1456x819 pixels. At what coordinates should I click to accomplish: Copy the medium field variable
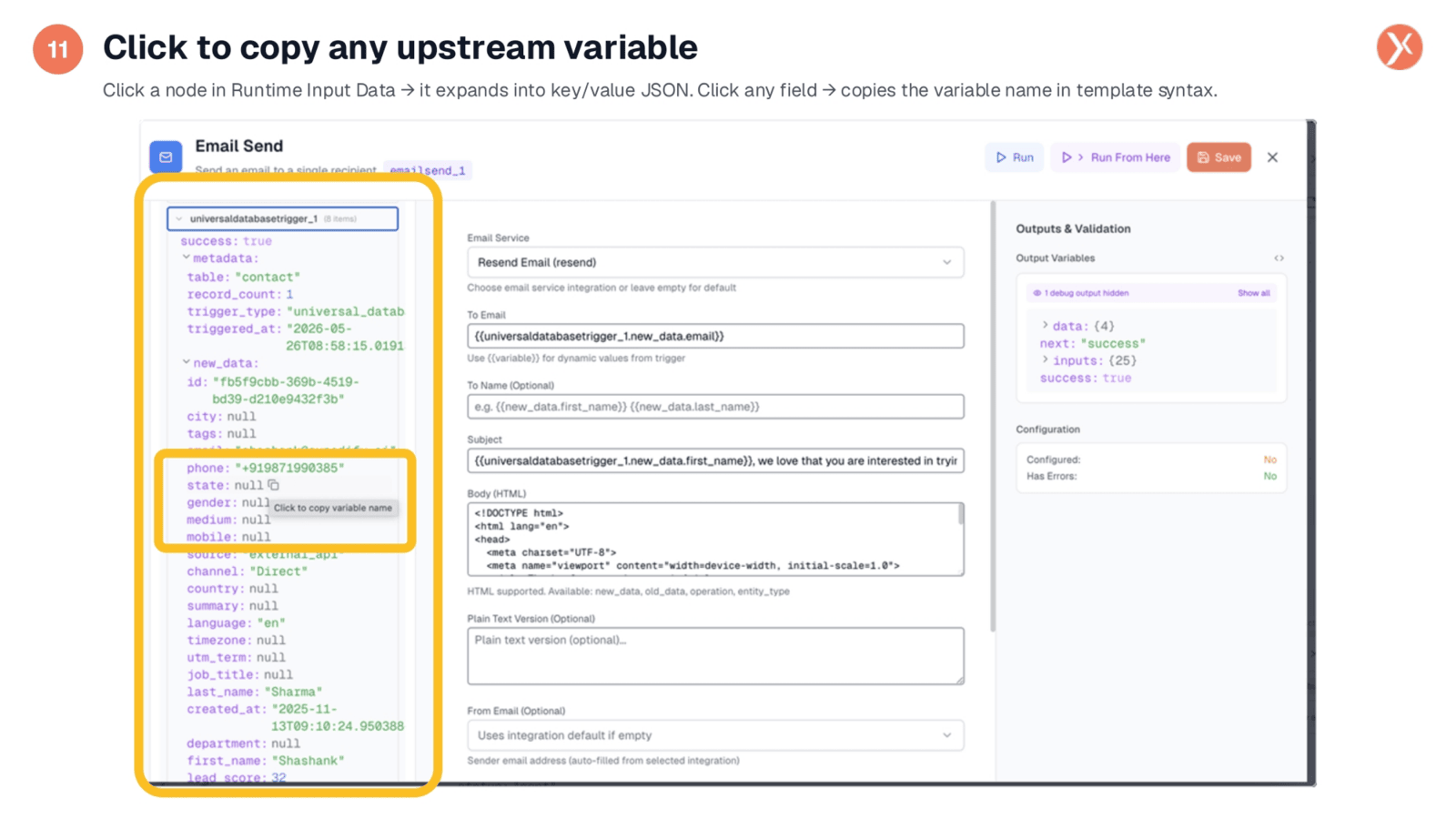(x=228, y=520)
